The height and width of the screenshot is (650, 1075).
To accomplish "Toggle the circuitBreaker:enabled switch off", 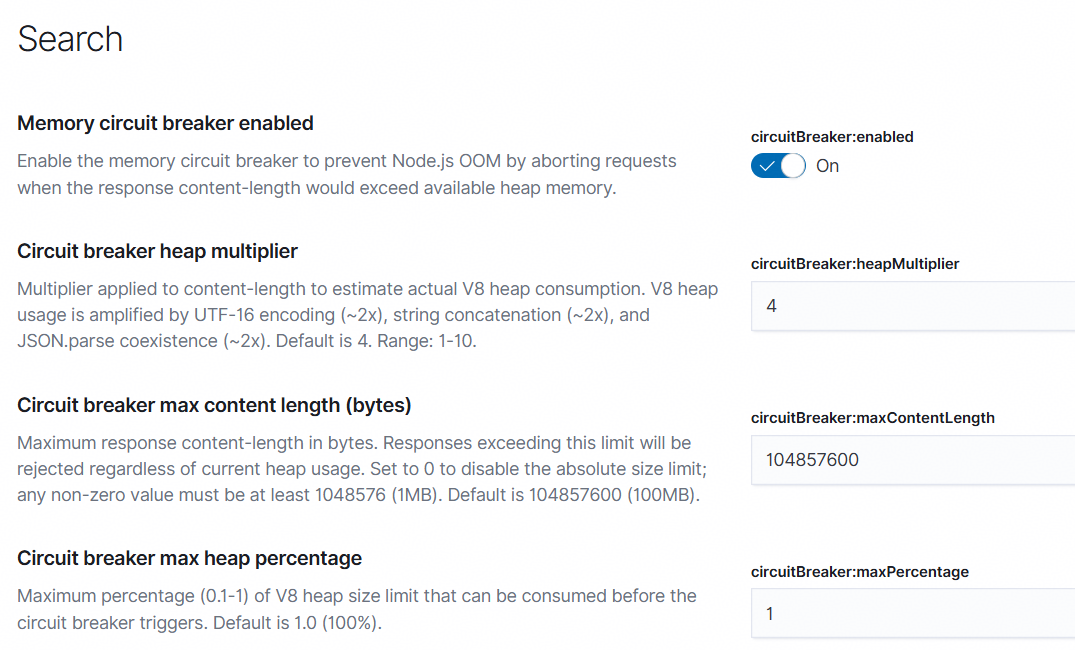I will tap(778, 166).
